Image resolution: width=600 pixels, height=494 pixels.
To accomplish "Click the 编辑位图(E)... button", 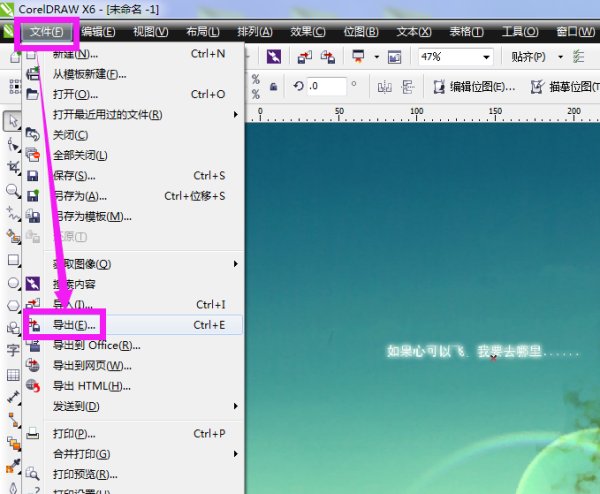I will tap(474, 87).
